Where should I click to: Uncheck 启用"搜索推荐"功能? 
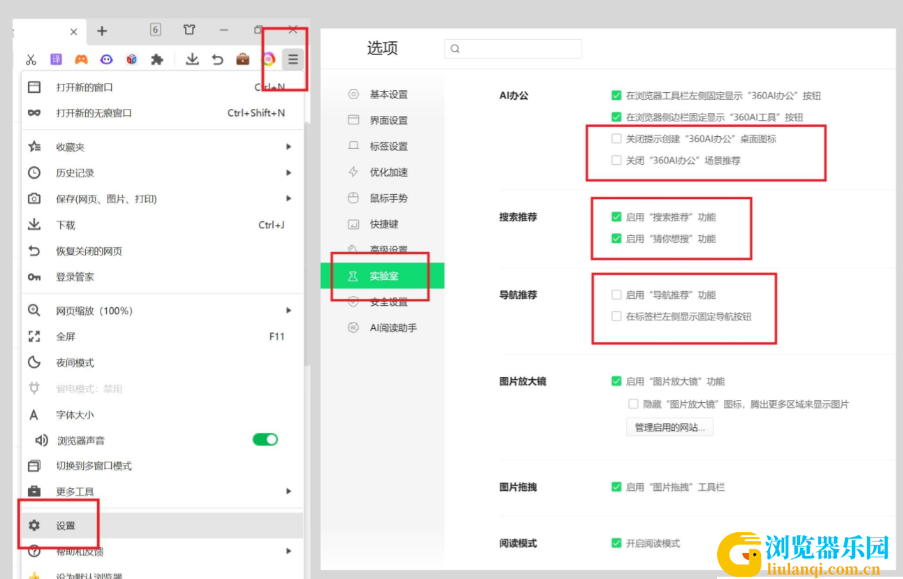point(616,217)
